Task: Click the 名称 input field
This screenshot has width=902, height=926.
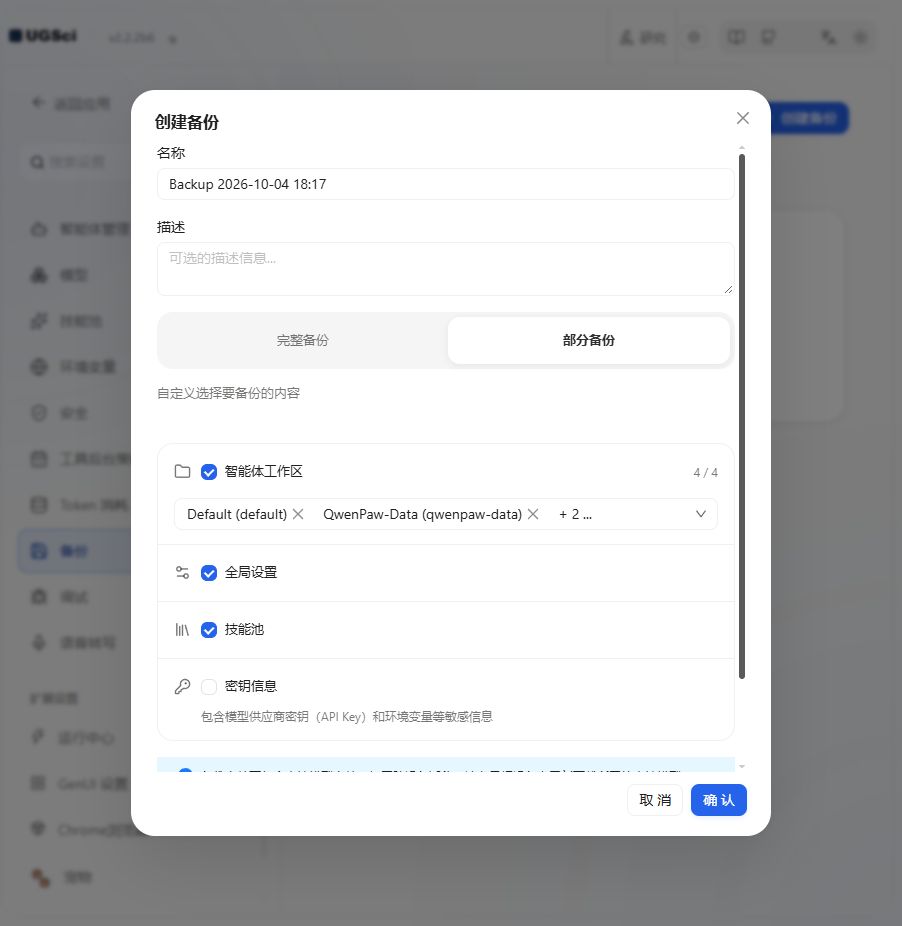Action: 445,184
